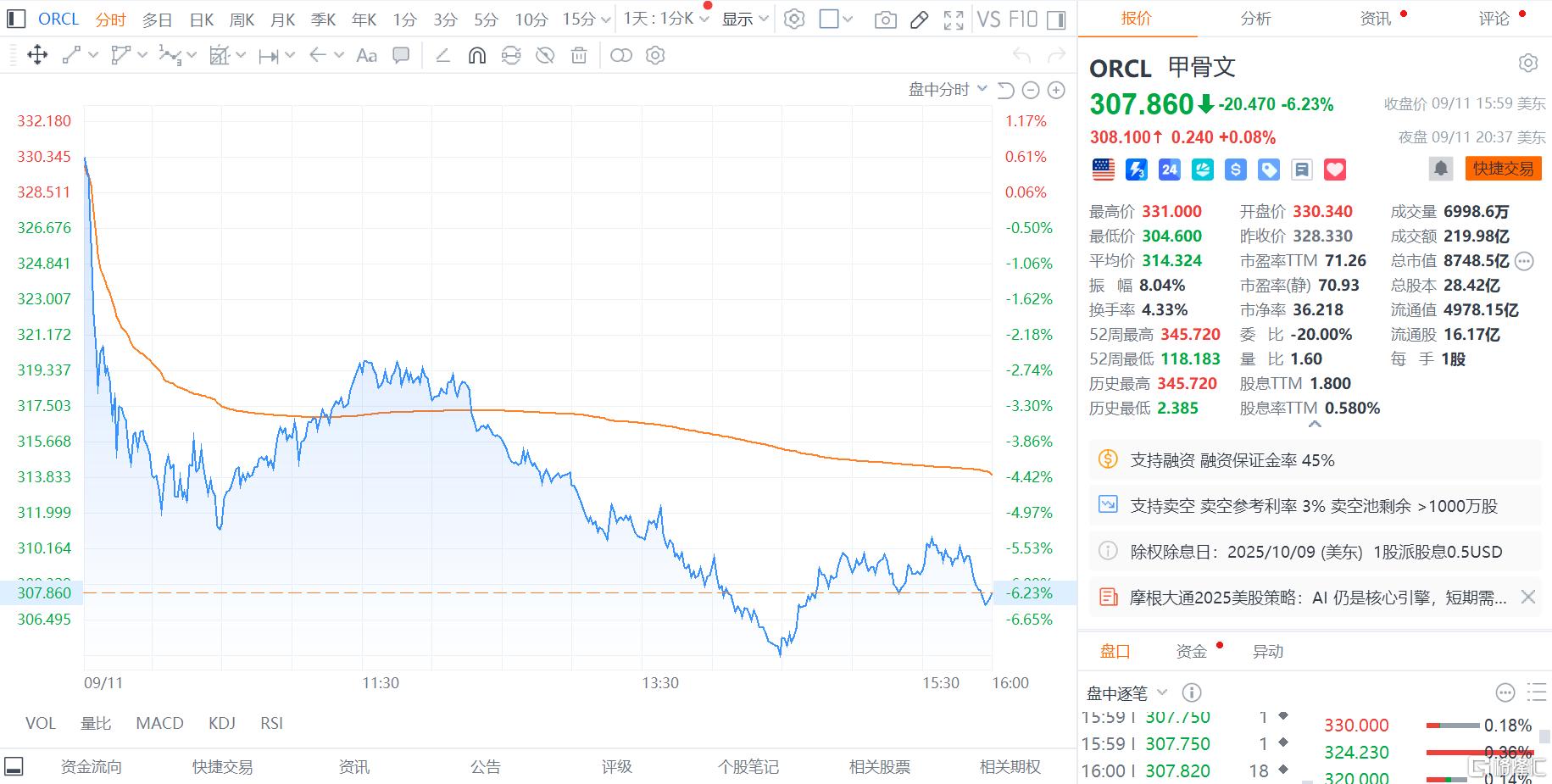
Task: Select the 5分 interval
Action: 486,19
